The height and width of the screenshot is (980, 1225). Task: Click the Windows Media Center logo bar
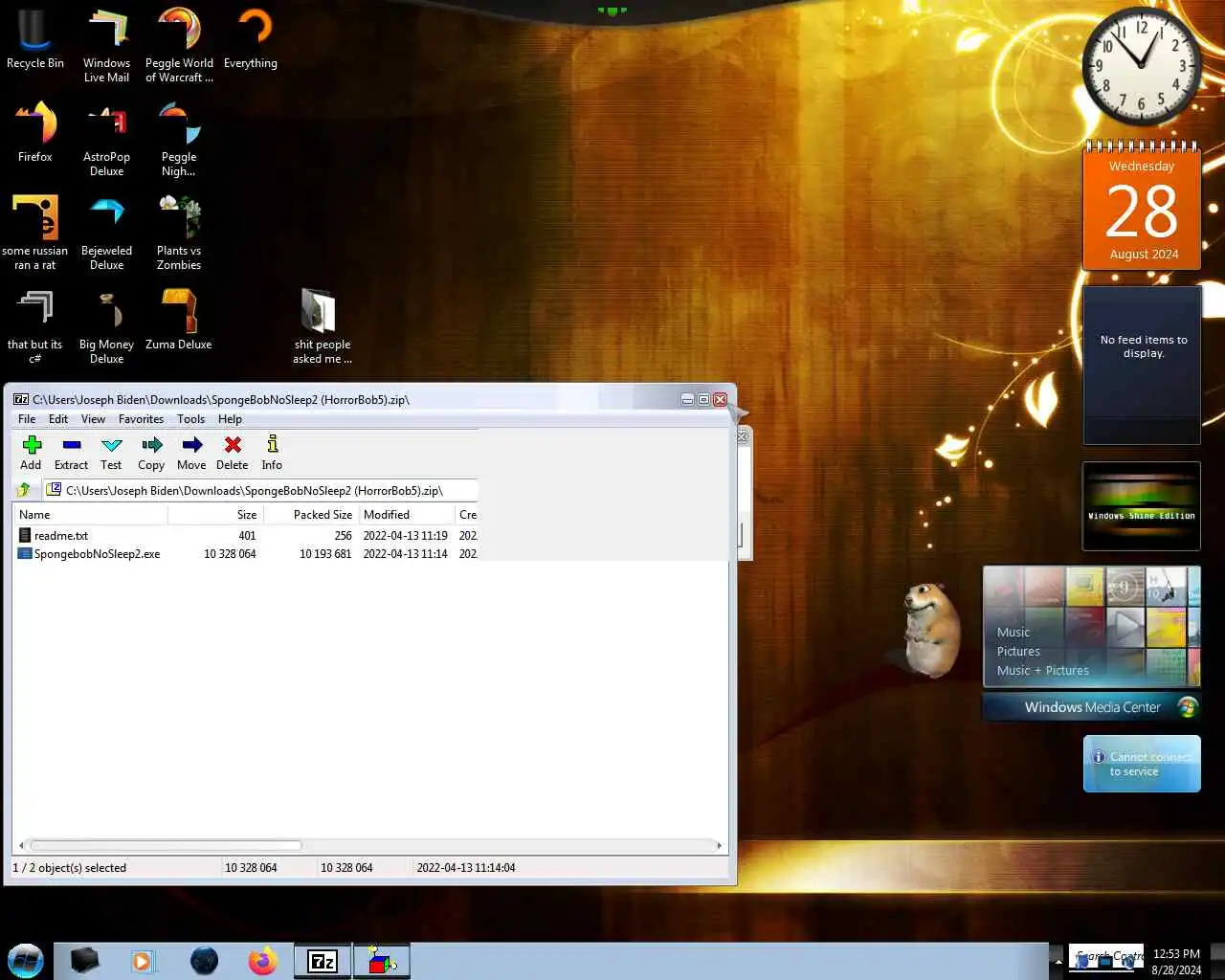1092,707
